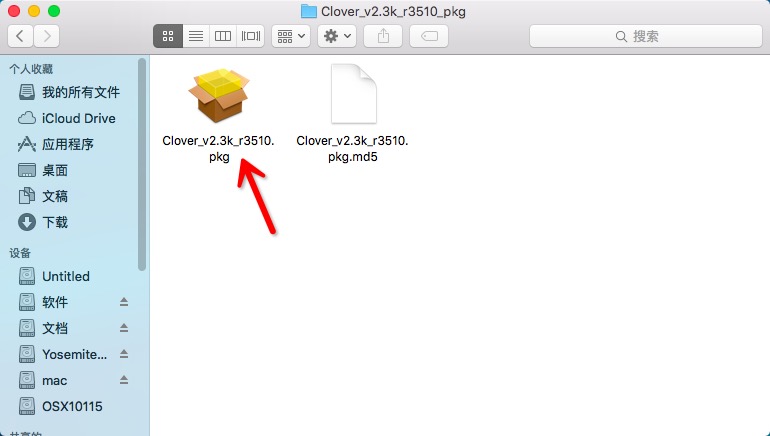This screenshot has width=770, height=436.
Task: Eject the mac volume
Action: pos(124,380)
